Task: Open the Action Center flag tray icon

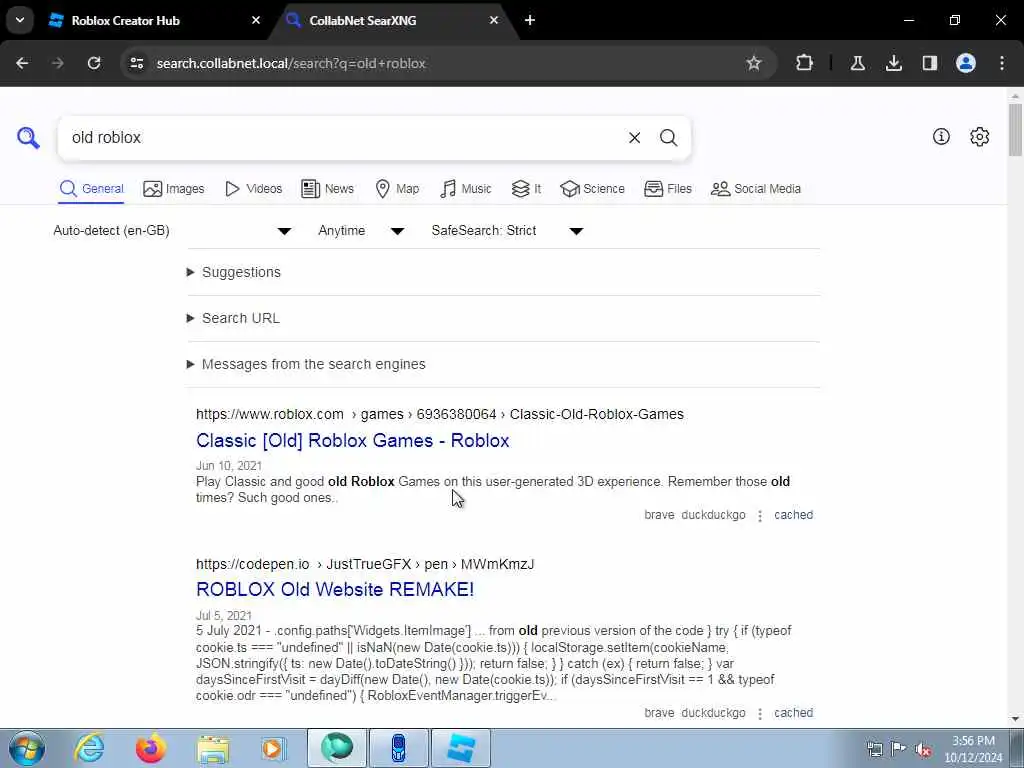Action: click(899, 749)
